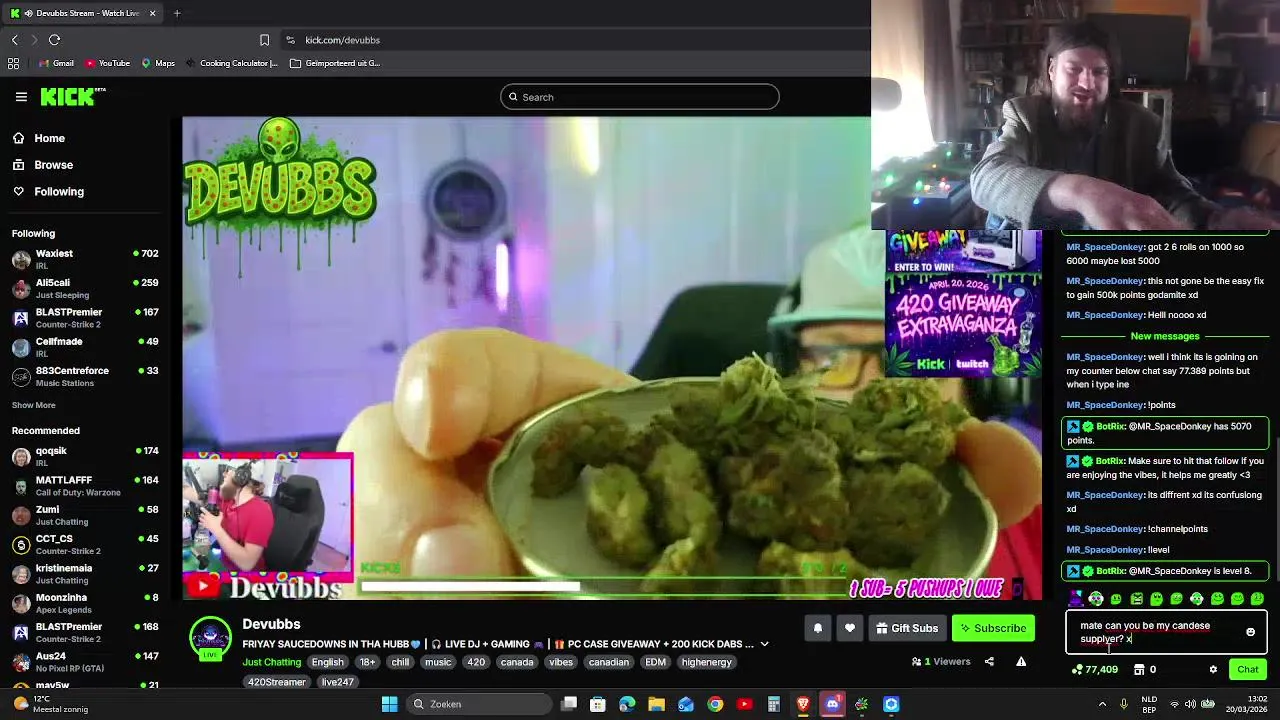
Task: Jump to New messages in chat
Action: [1164, 336]
